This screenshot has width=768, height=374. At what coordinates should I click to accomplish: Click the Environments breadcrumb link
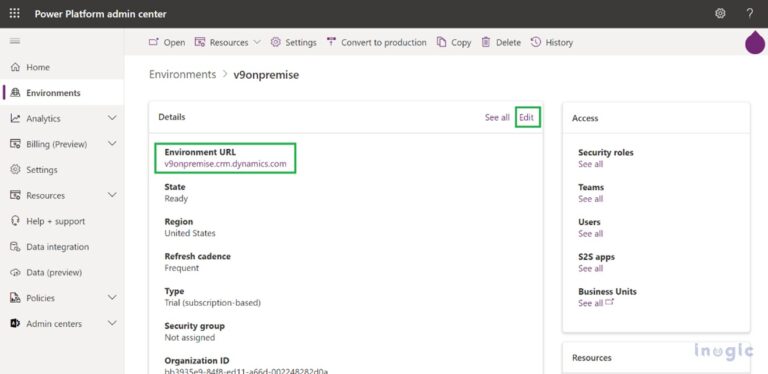[x=182, y=74]
